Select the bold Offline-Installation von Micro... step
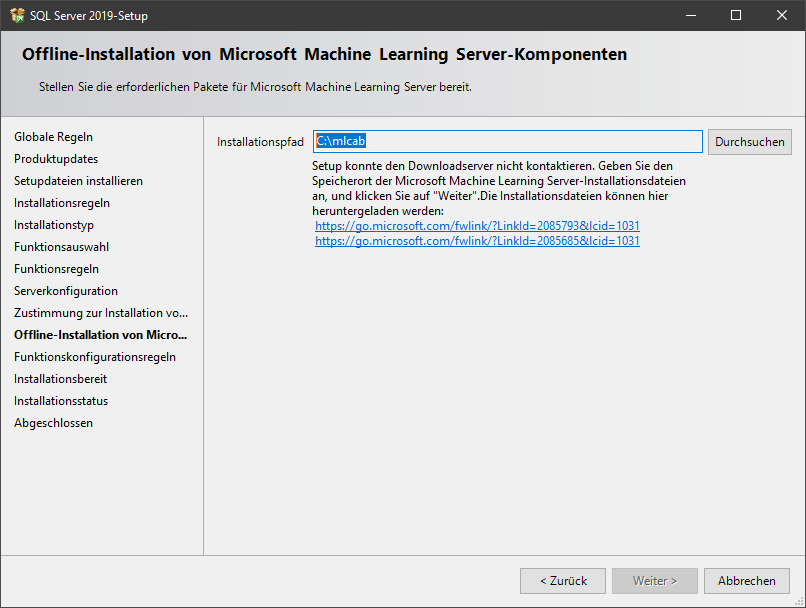The width and height of the screenshot is (806, 608). coord(100,335)
